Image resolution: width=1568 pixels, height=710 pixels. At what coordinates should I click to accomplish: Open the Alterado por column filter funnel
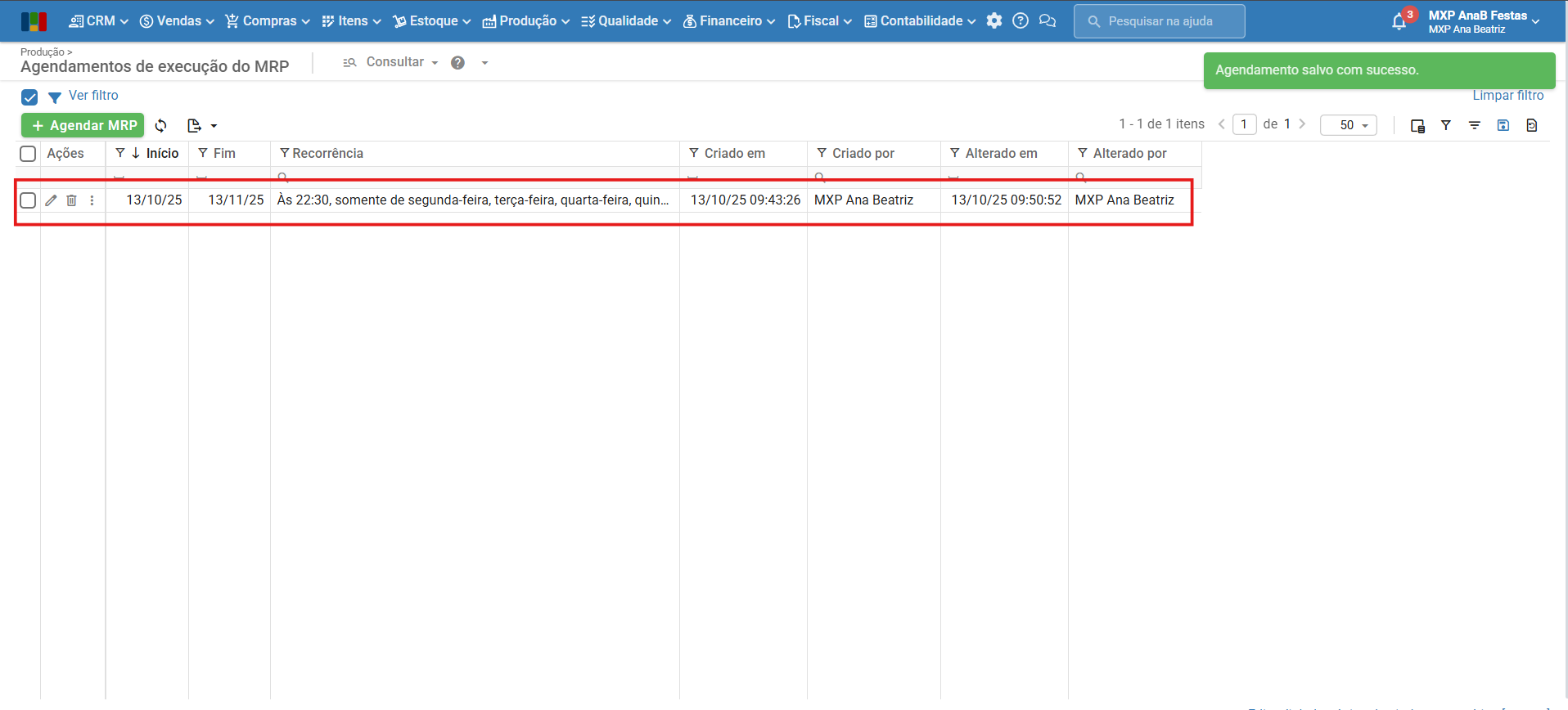pos(1083,153)
